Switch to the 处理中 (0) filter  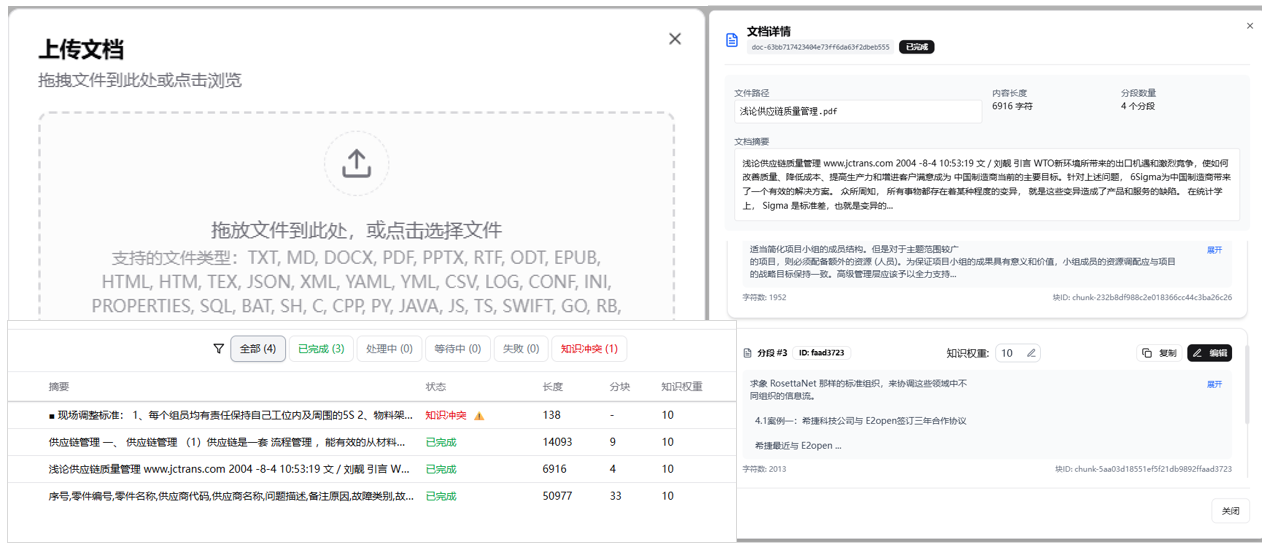pos(389,349)
